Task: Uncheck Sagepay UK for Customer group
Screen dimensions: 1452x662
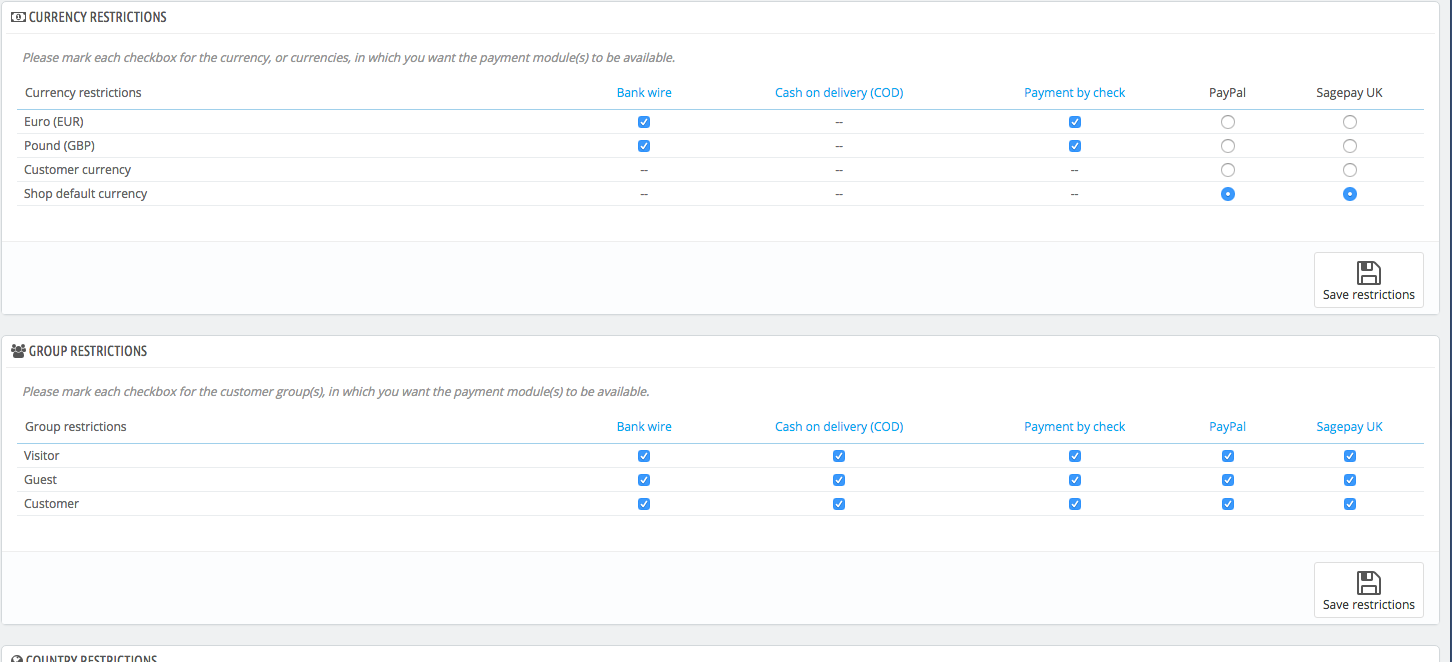Action: point(1350,504)
